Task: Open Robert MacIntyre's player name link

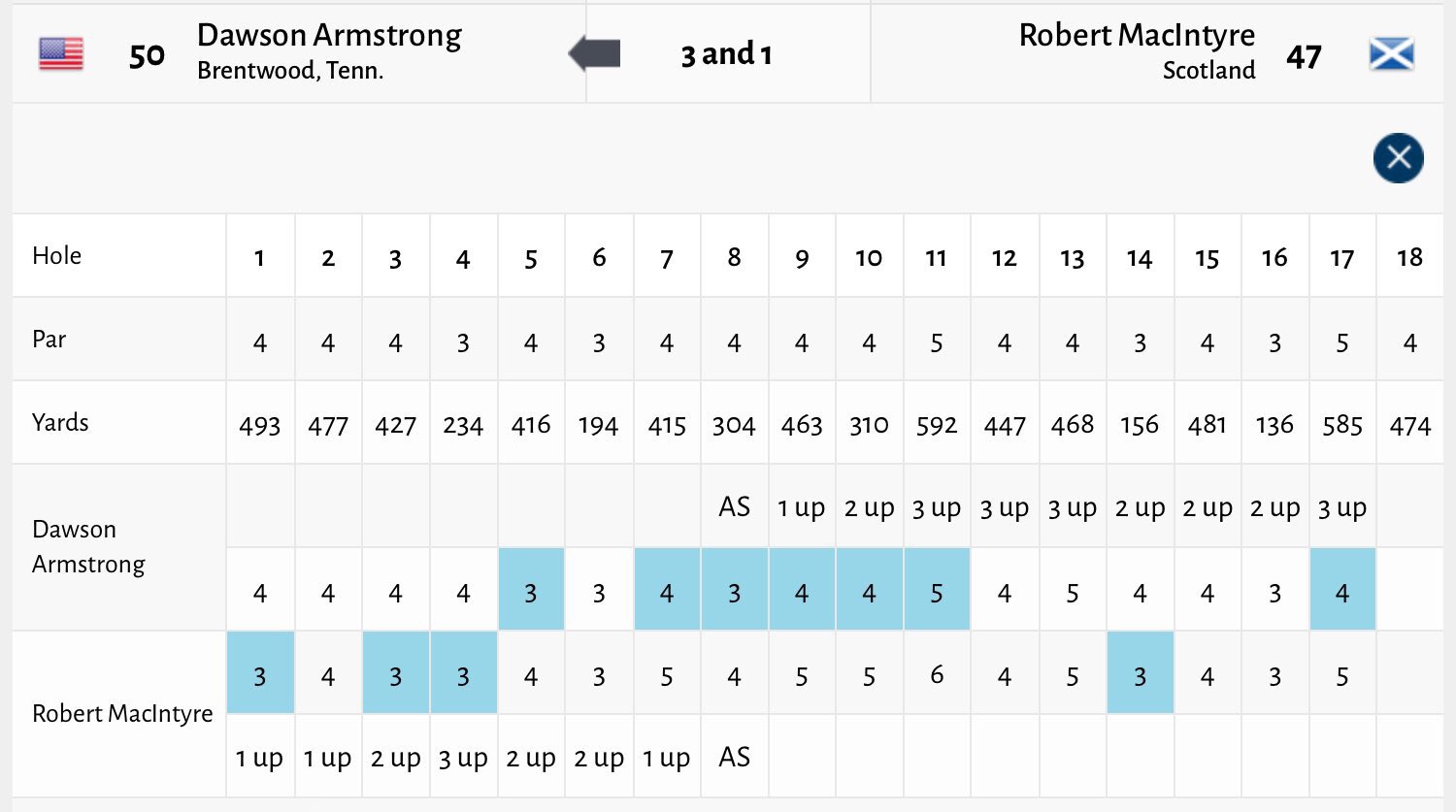Action: (x=1136, y=36)
